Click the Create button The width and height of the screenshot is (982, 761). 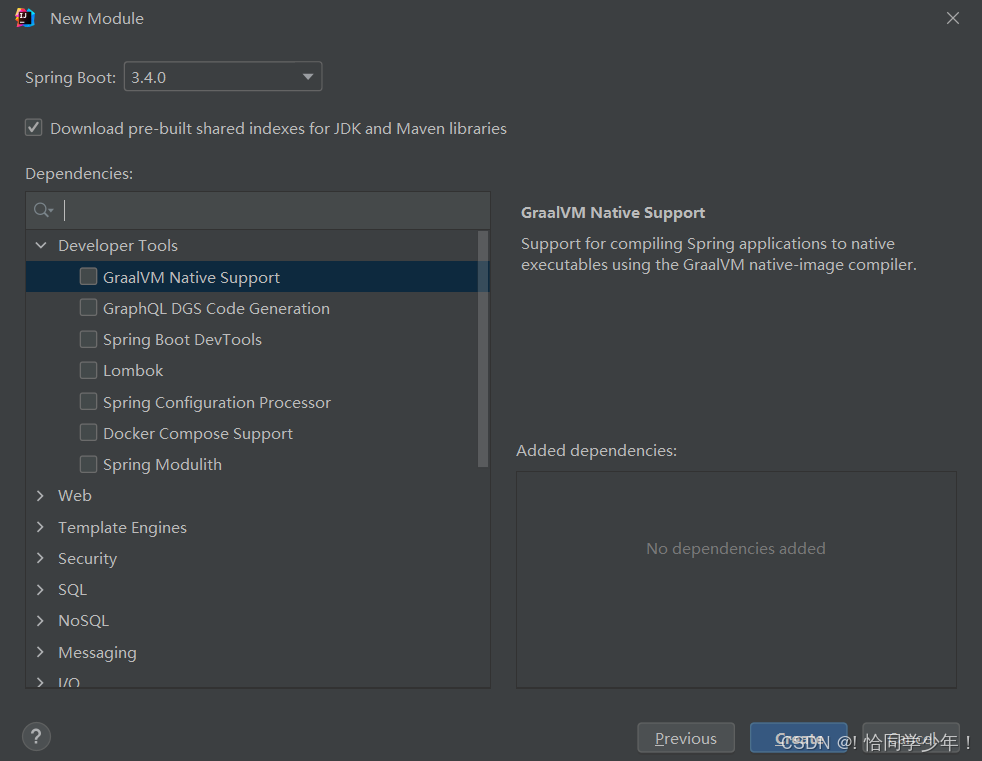tap(799, 738)
